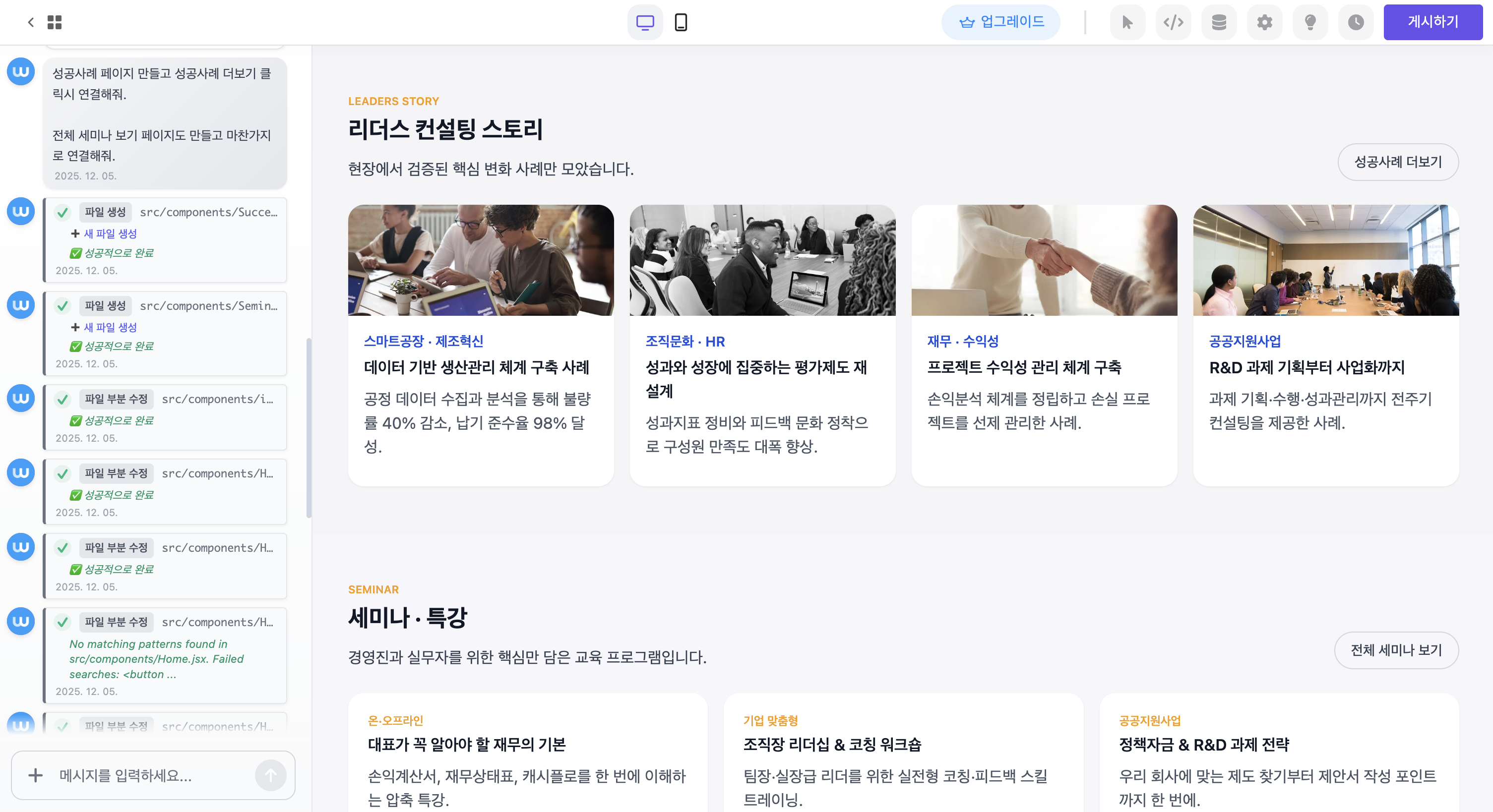Image resolution: width=1493 pixels, height=812 pixels.
Task: Click the 업그레이드 button
Action: pyautogui.click(x=1000, y=22)
